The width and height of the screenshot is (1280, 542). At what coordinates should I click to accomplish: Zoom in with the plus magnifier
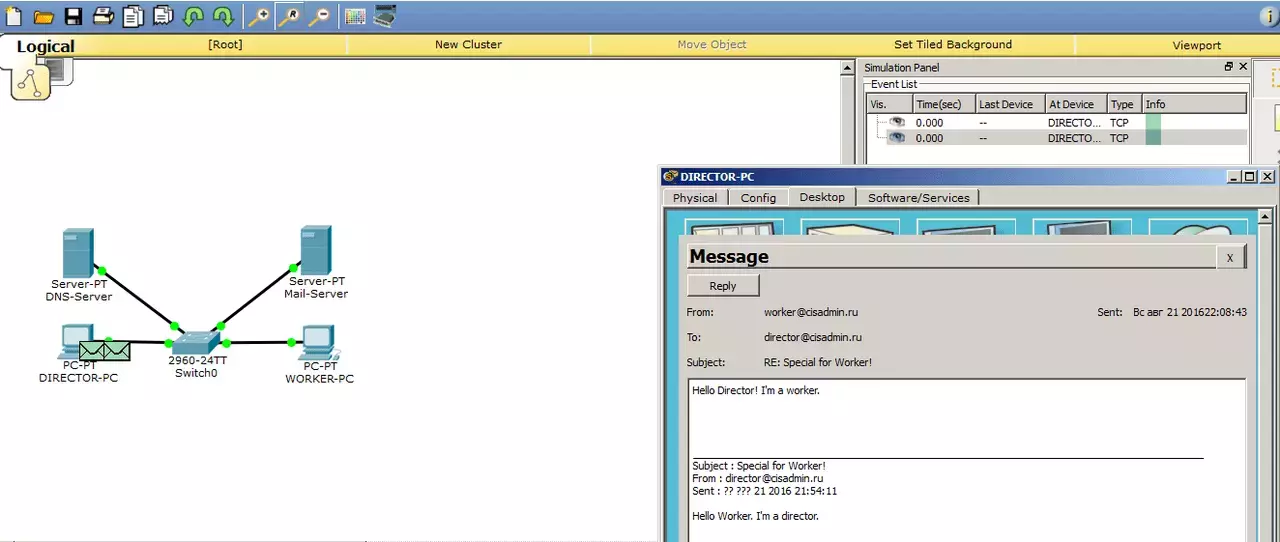click(x=259, y=16)
